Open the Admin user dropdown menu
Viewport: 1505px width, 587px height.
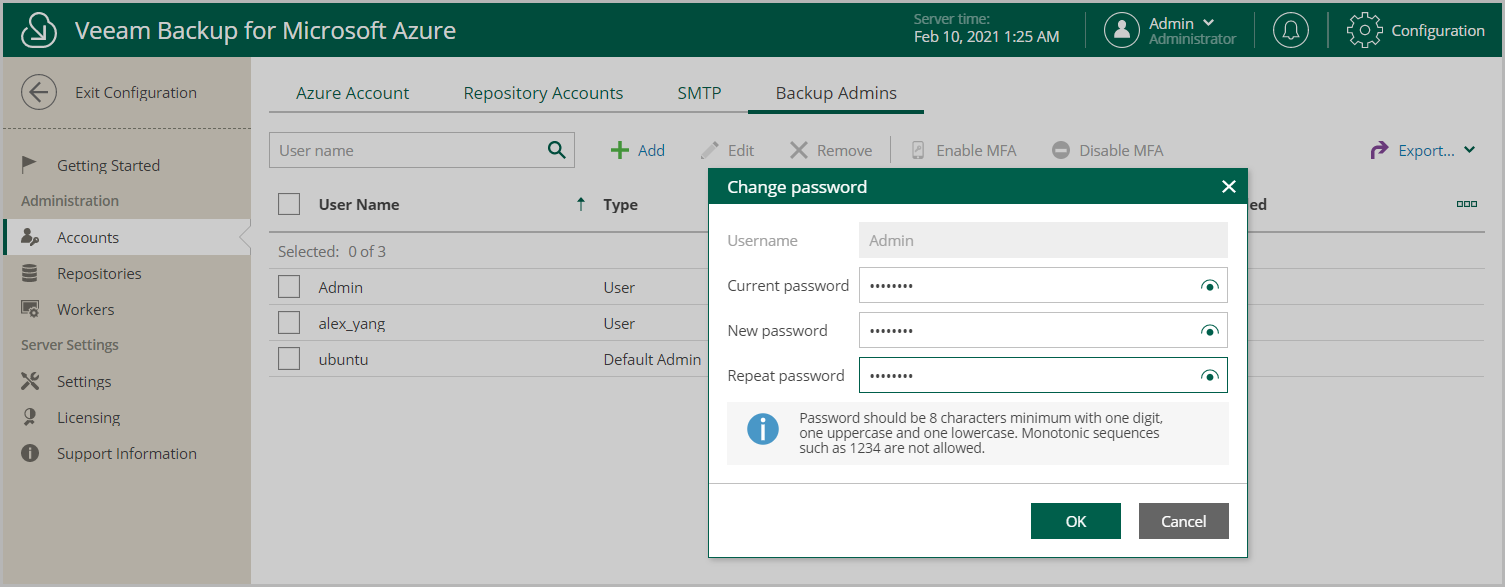pos(1209,23)
